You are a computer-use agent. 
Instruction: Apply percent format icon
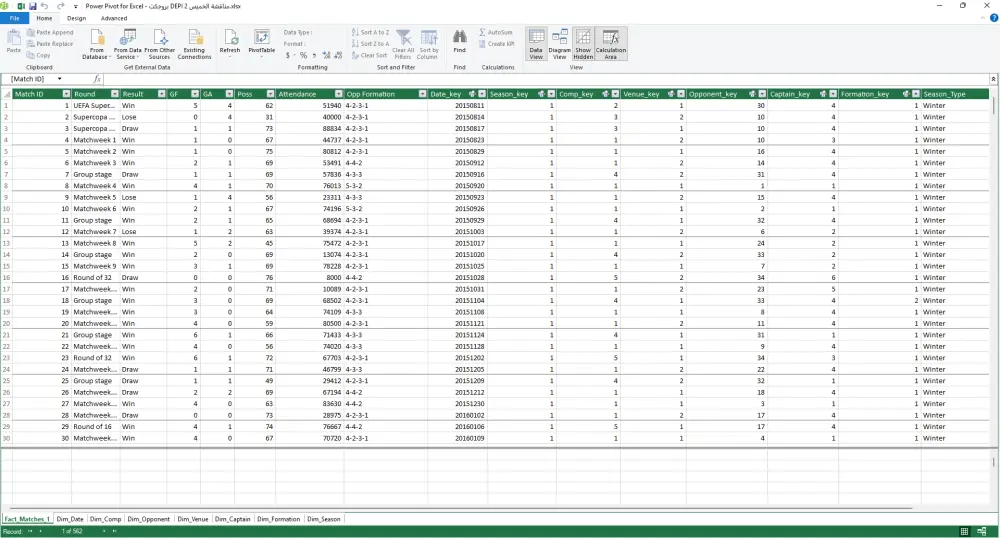pos(304,55)
